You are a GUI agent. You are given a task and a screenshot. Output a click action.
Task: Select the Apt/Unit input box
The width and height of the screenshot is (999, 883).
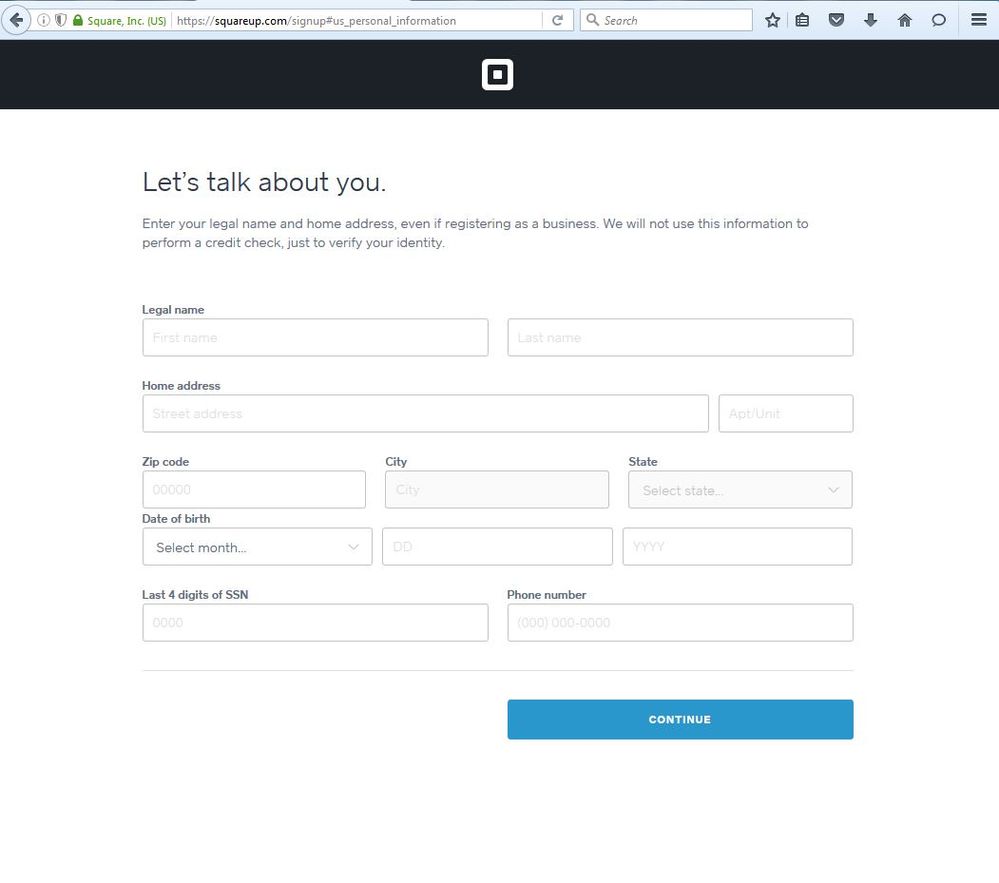point(785,414)
